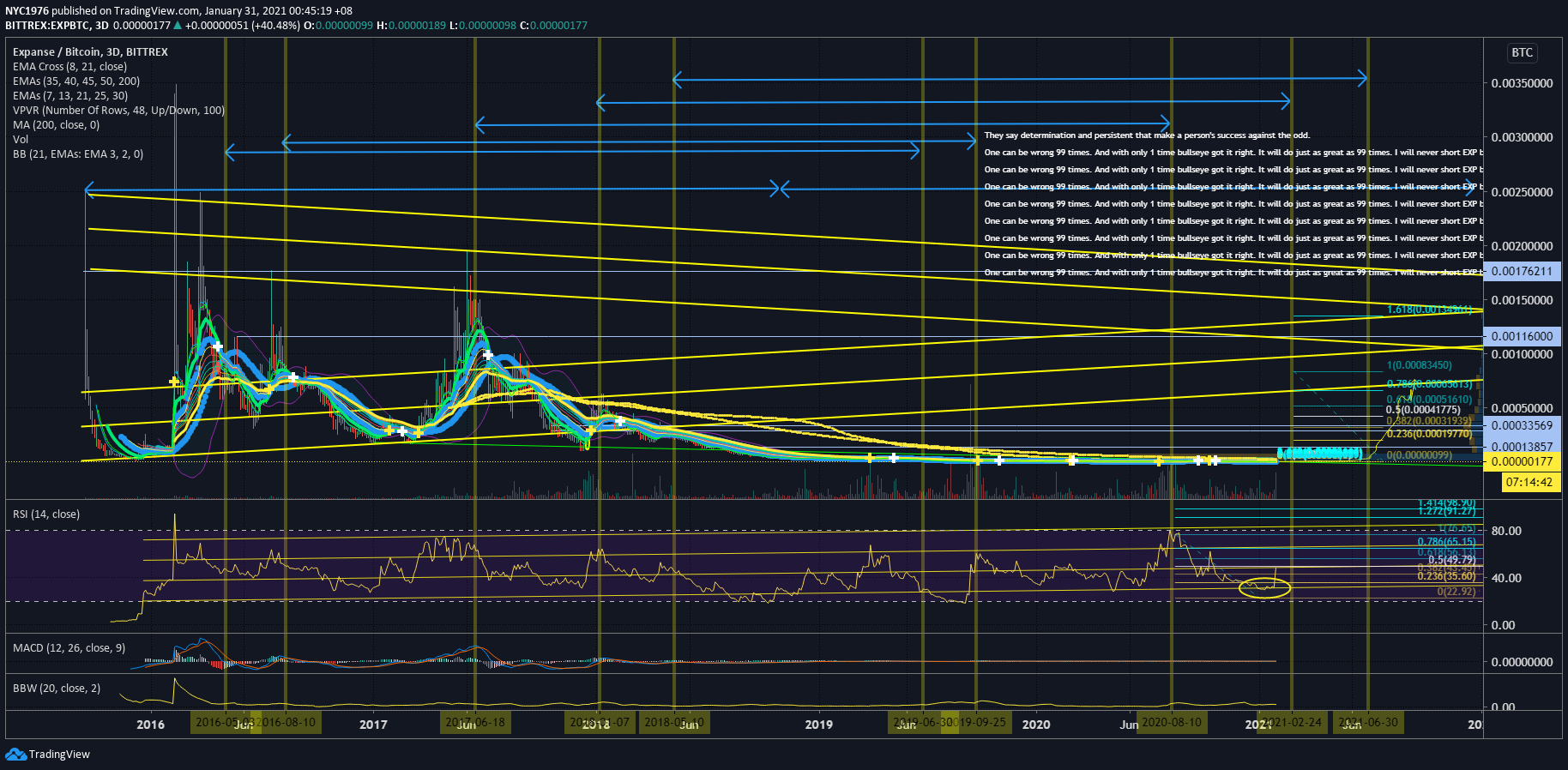
Task: Click the 0.00050000 price axis value
Action: pyautogui.click(x=1522, y=408)
